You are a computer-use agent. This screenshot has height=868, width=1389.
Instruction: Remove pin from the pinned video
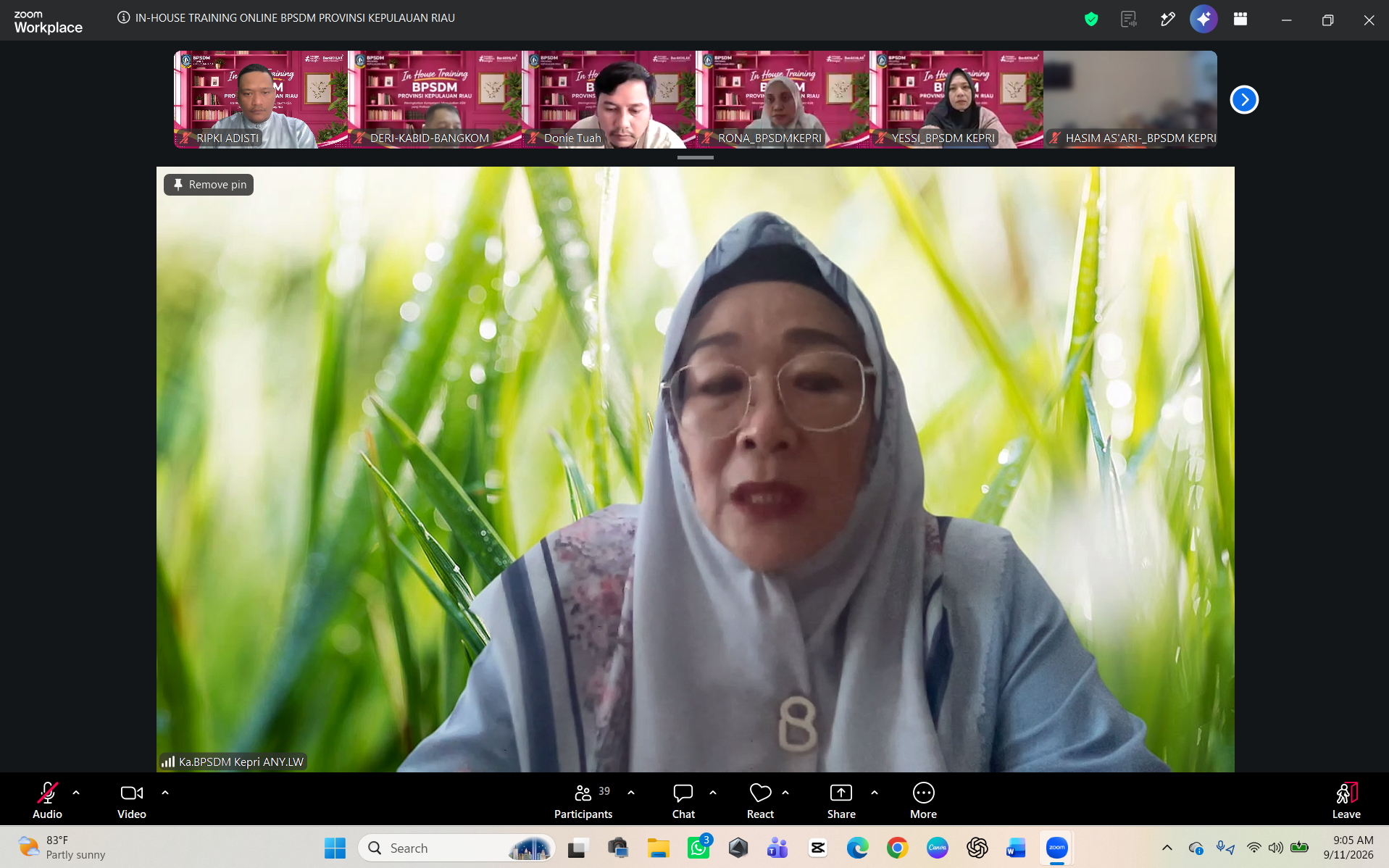(x=209, y=185)
